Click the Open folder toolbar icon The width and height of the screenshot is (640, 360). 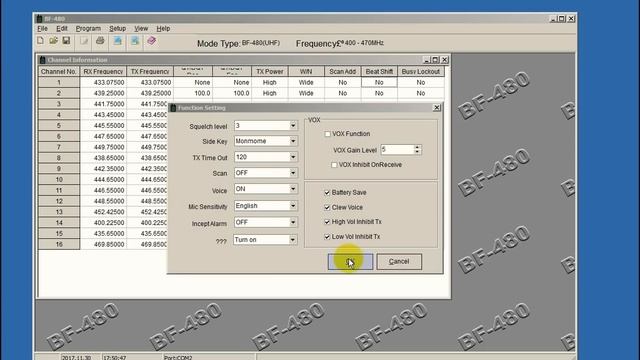pos(53,40)
